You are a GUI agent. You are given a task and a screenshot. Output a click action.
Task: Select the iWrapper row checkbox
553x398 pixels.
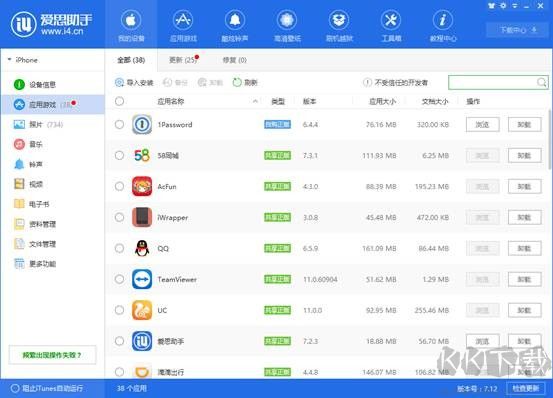click(120, 217)
